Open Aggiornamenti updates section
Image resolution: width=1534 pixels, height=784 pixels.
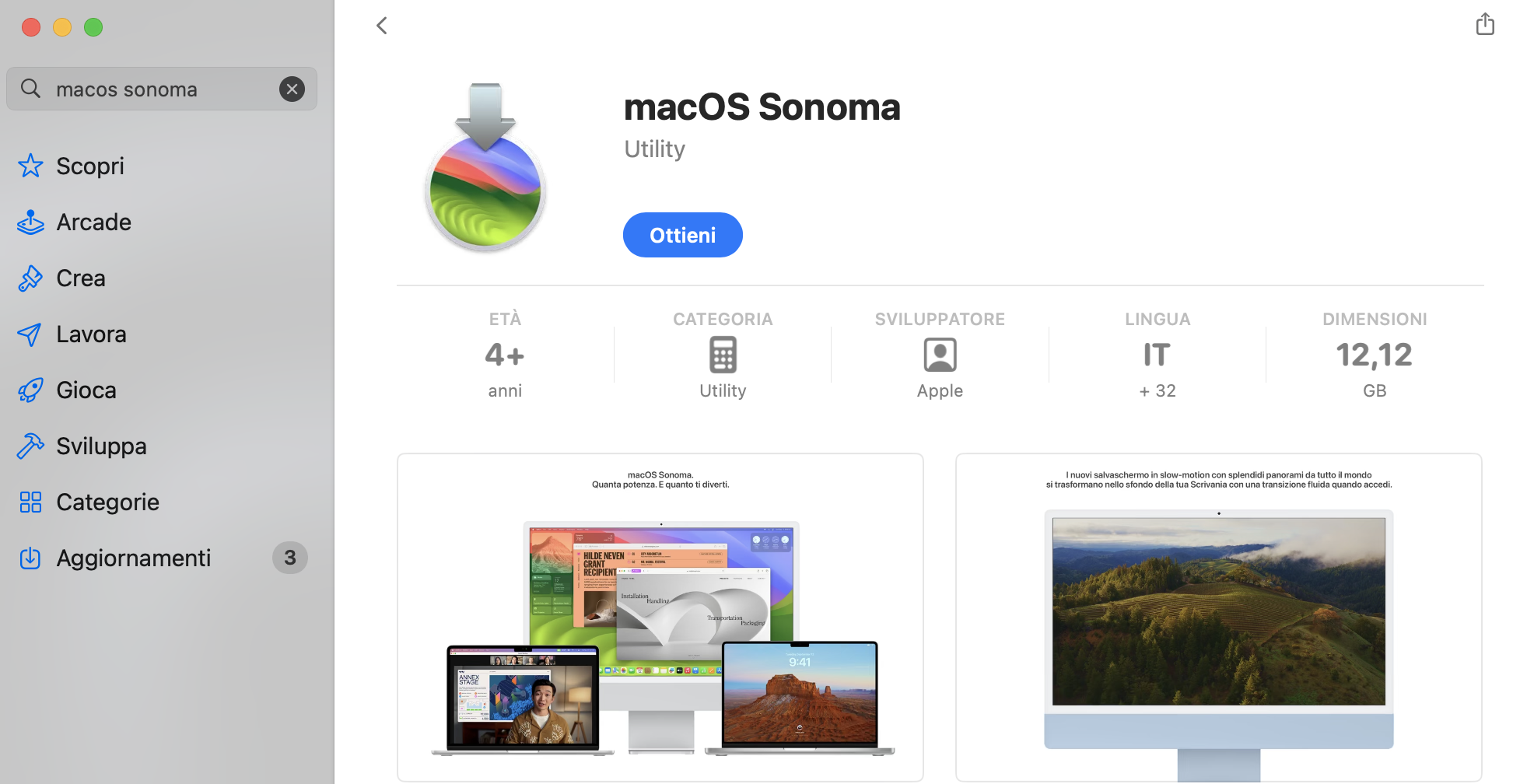pos(133,558)
